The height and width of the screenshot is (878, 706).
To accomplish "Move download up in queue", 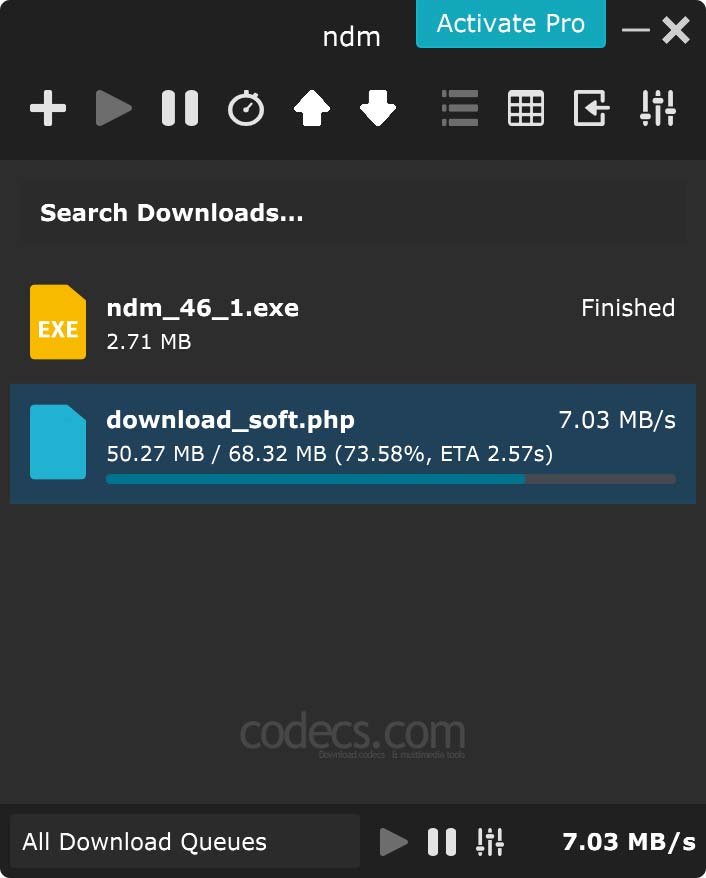I will (312, 108).
